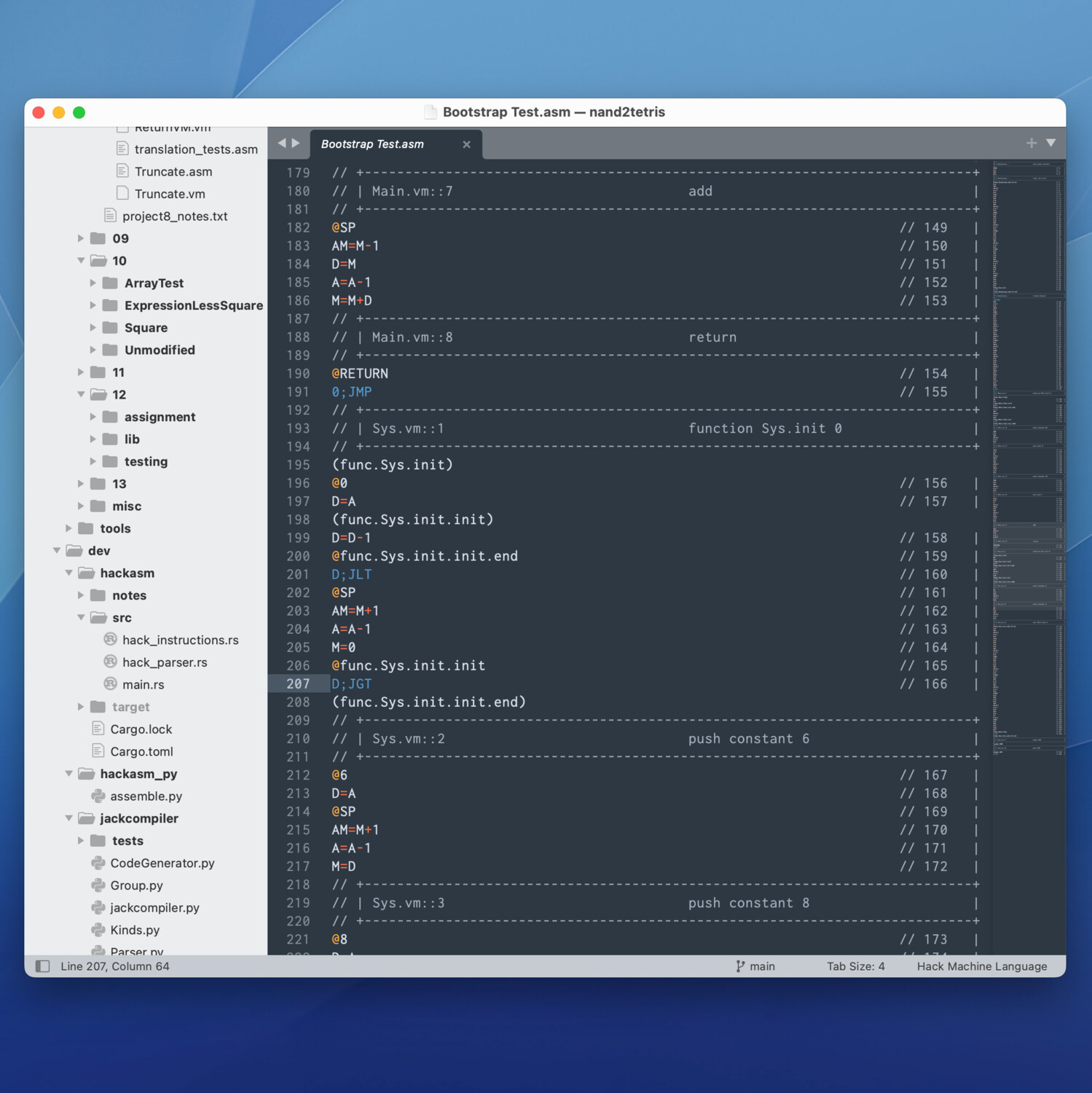Screen dimensions: 1092x1093
Task: Click Tab Size: 4 to adjust indentation
Action: click(x=856, y=966)
